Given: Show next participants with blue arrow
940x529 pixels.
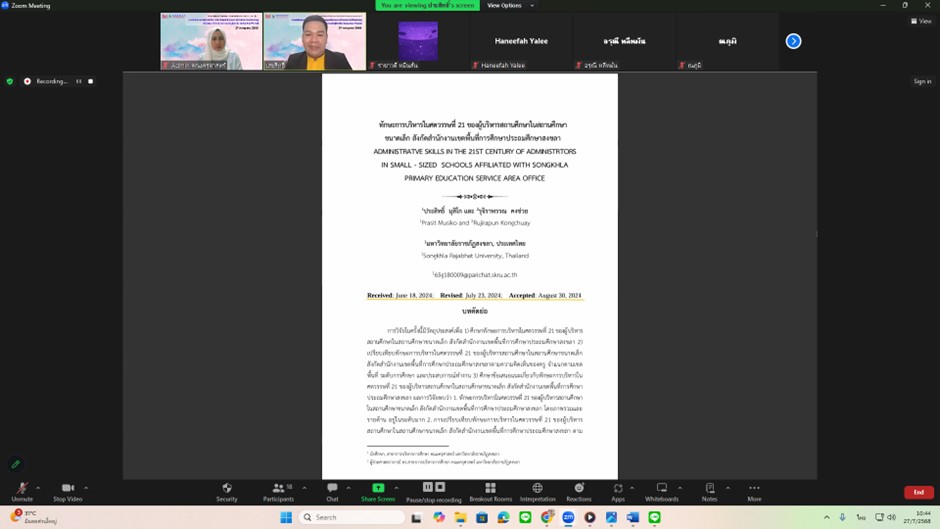Looking at the screenshot, I should click(x=793, y=41).
